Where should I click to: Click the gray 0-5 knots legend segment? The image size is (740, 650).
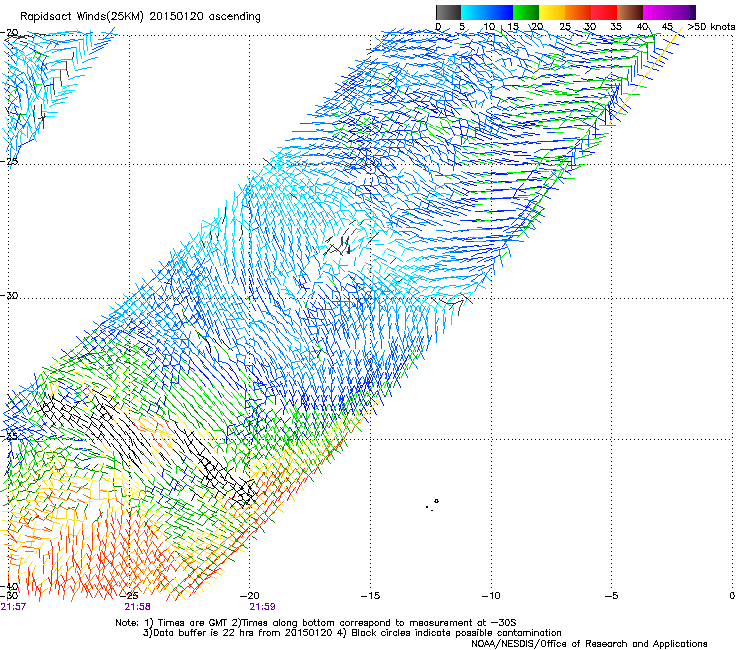click(448, 12)
